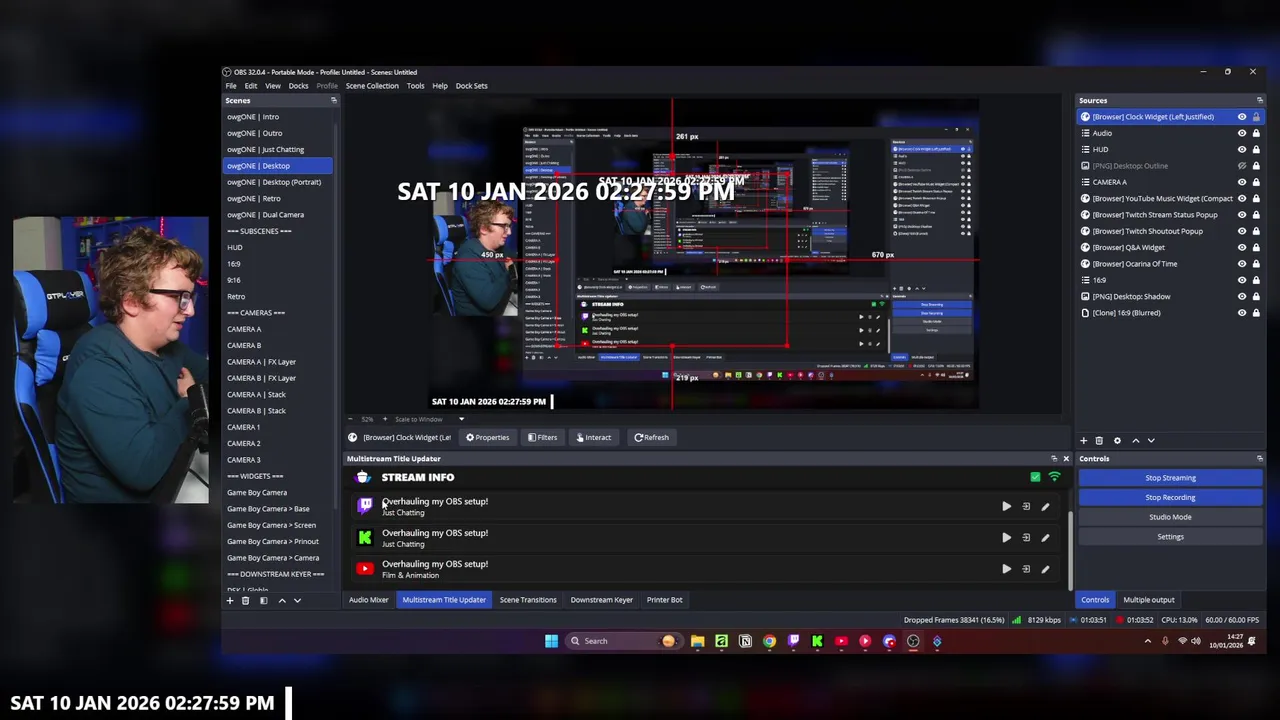Undock the Multistream Title Updater panel
The image size is (1280, 720).
(x=1053, y=459)
